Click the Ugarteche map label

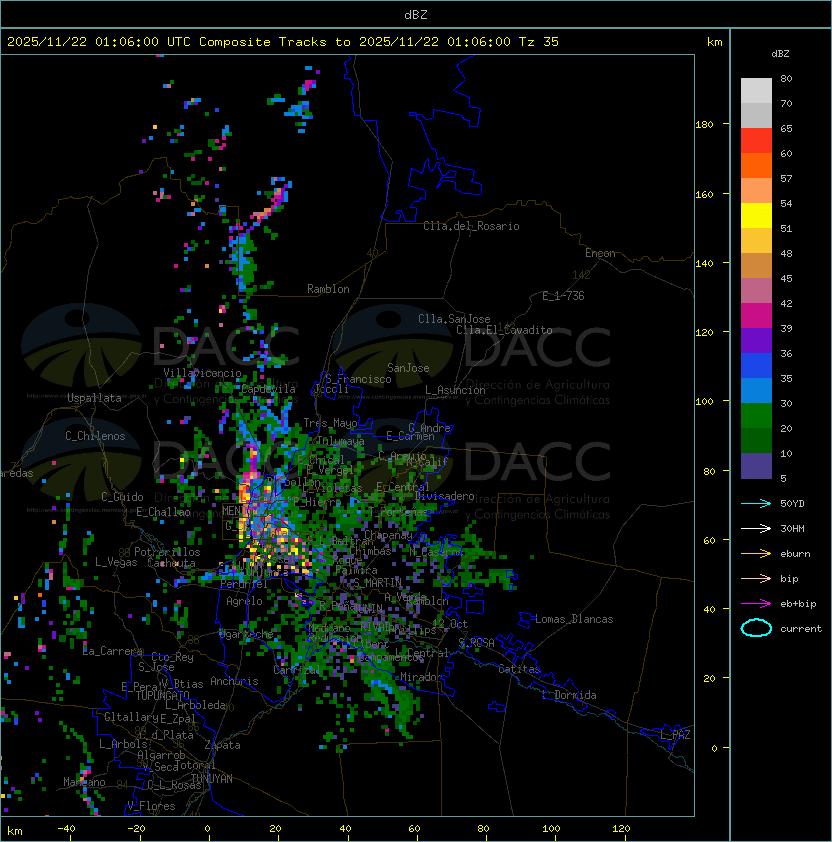(x=246, y=634)
